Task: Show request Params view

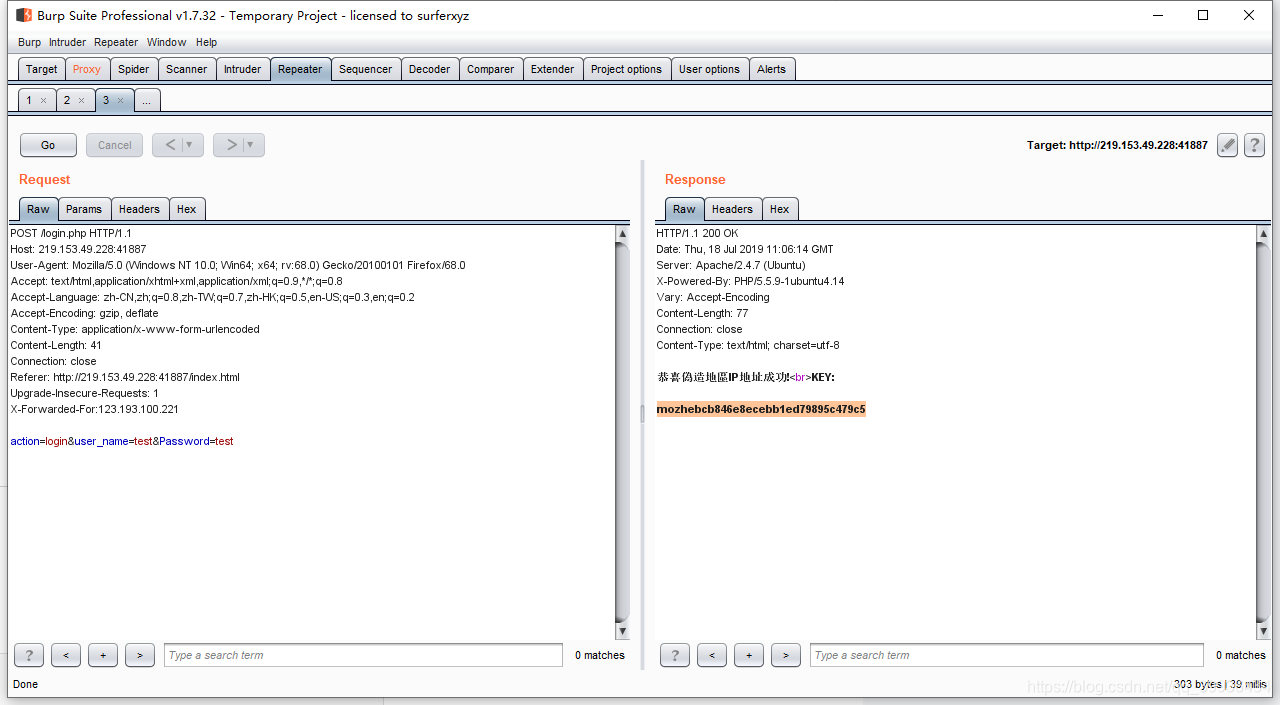Action: click(x=84, y=209)
